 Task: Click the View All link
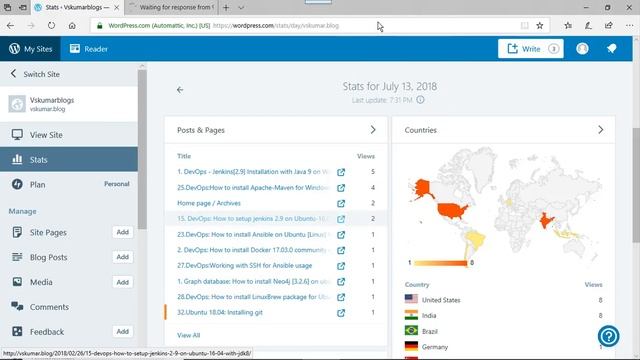(189, 335)
